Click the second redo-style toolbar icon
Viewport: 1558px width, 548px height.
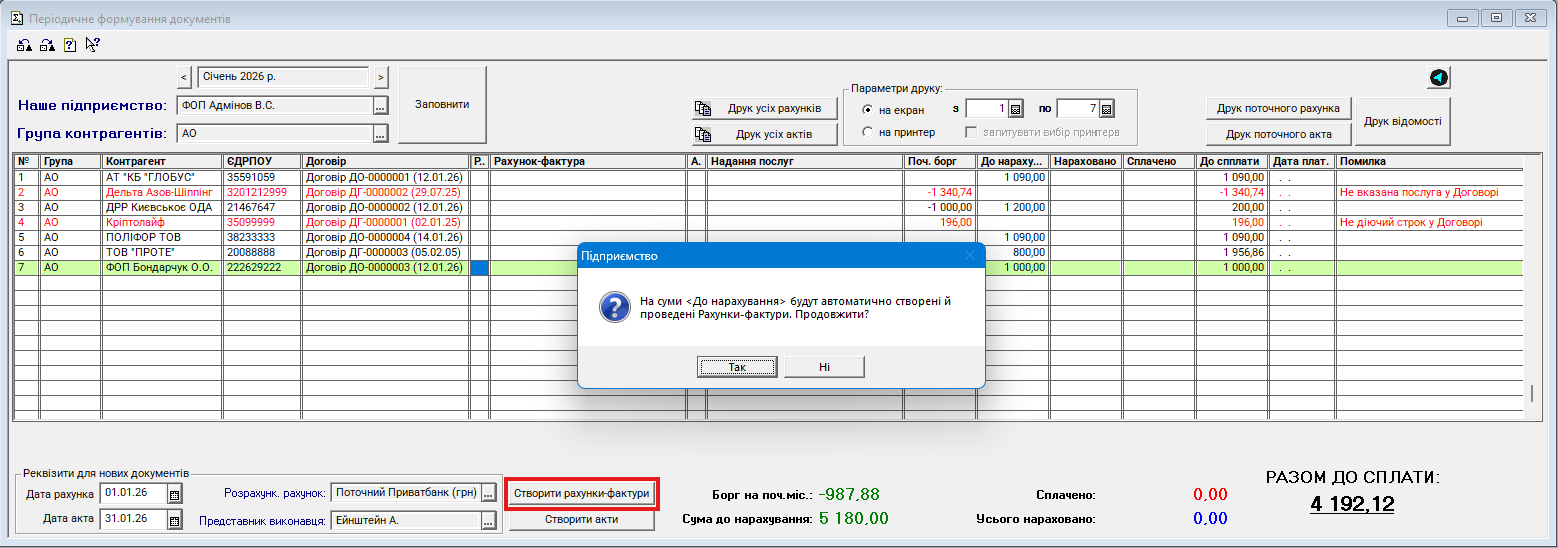[47, 44]
